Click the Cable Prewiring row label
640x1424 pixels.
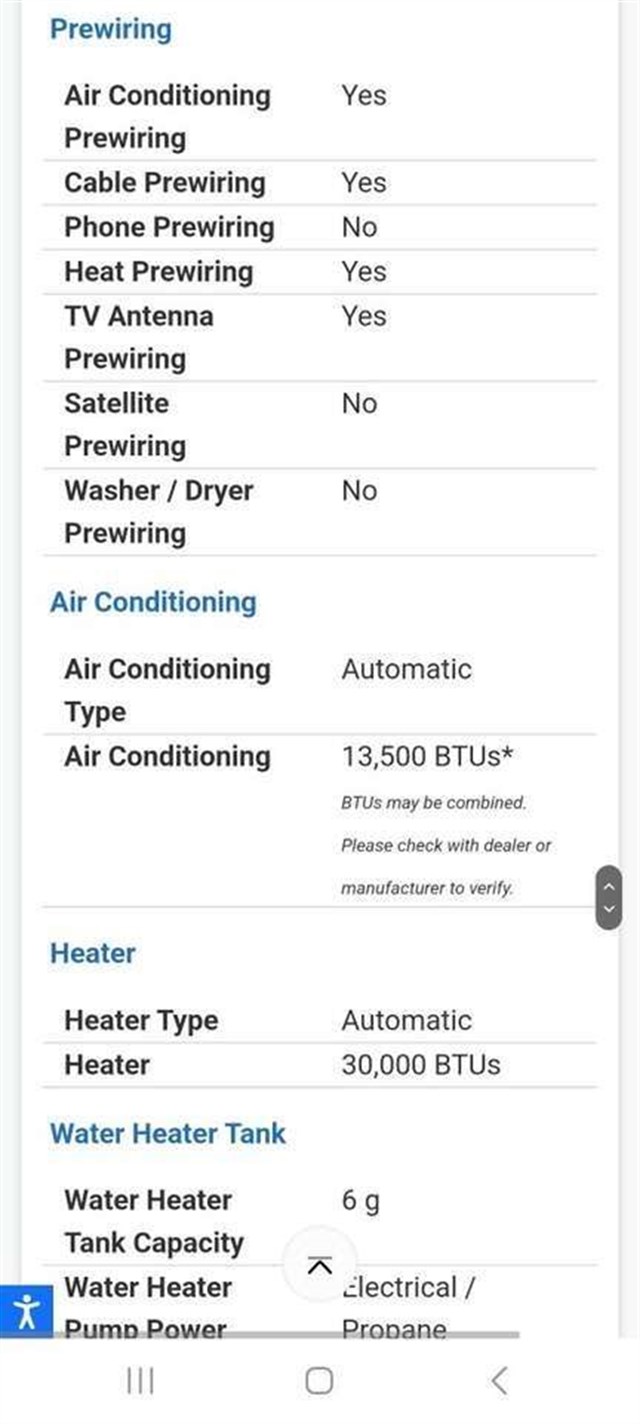coord(165,183)
